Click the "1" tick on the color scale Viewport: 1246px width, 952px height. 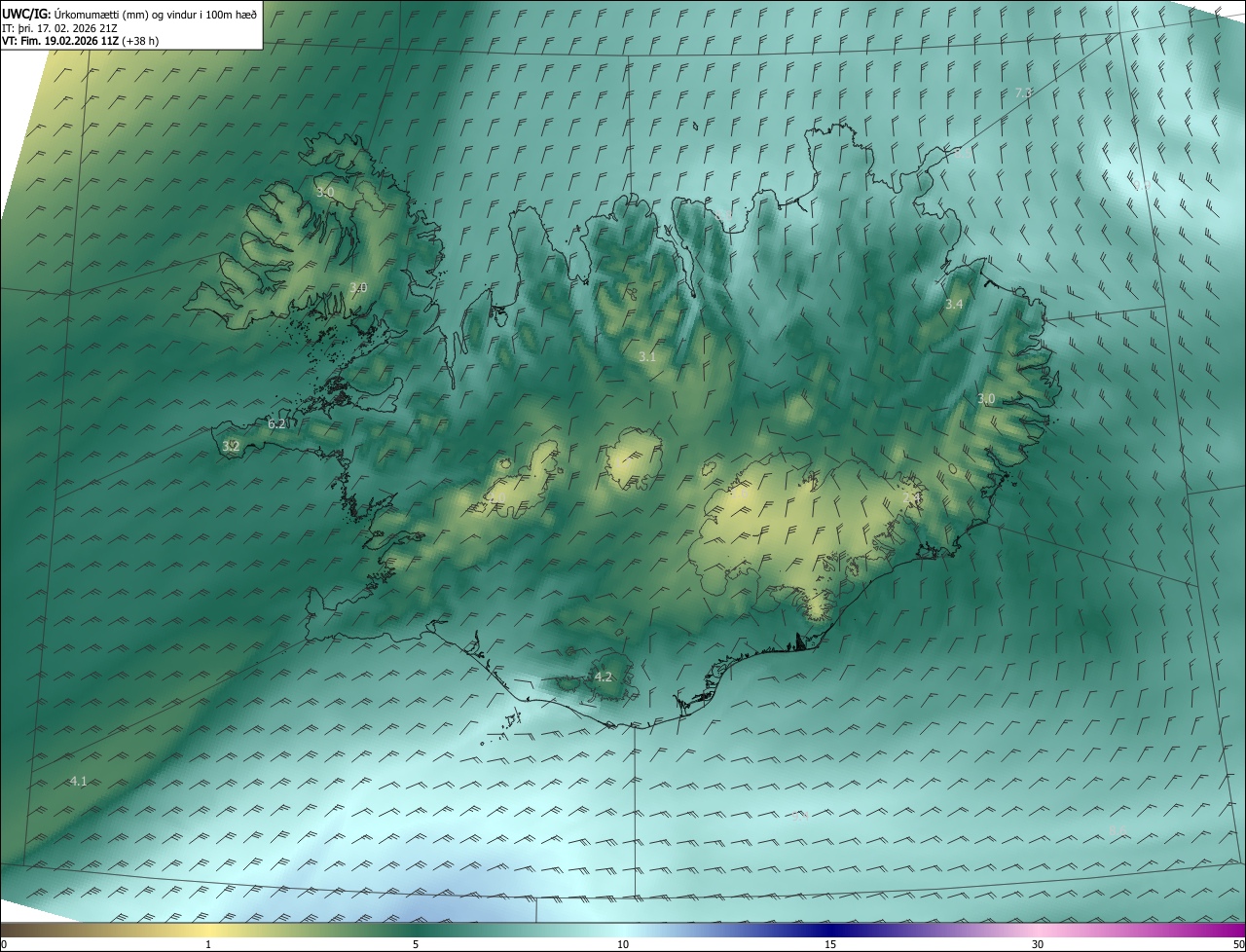(208, 944)
